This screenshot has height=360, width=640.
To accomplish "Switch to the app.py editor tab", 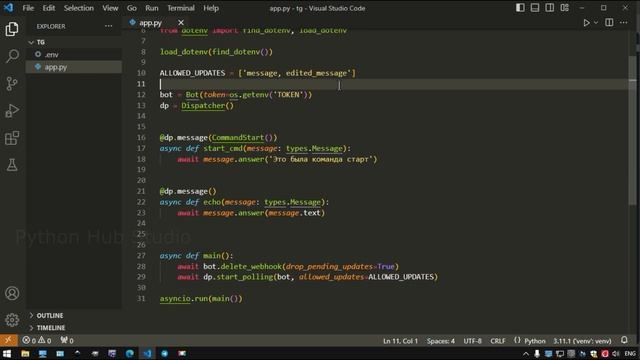I will pos(150,23).
